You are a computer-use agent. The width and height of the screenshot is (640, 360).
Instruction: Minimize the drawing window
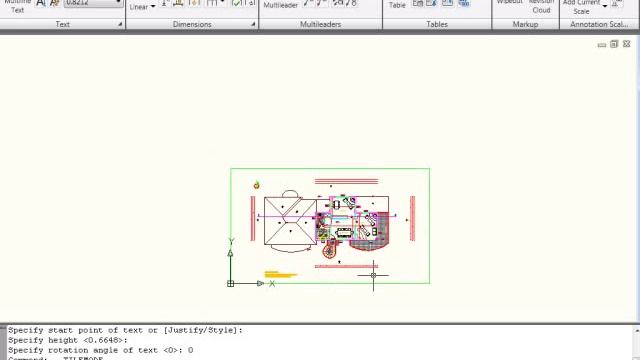tap(602, 44)
